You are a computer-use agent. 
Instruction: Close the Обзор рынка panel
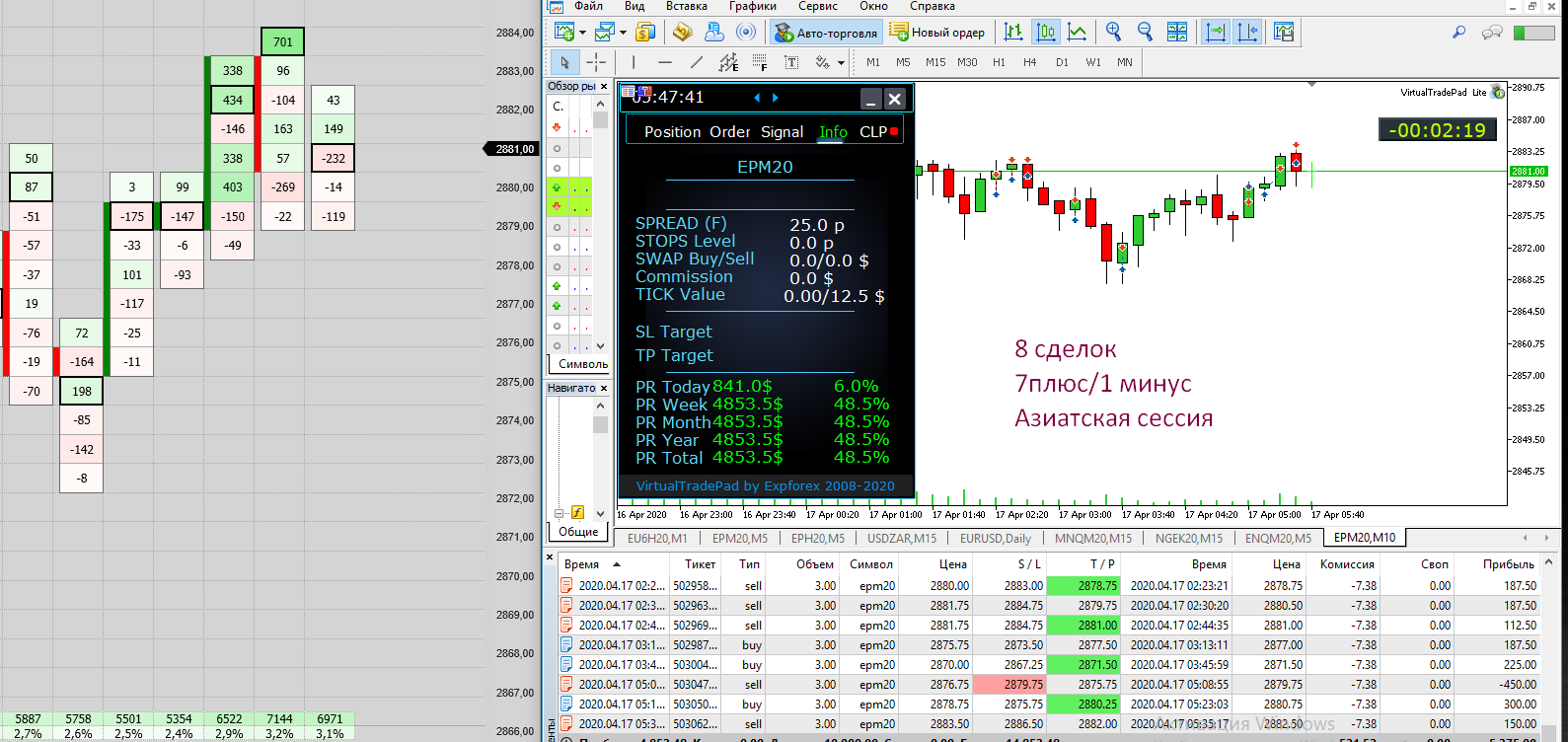click(x=604, y=87)
